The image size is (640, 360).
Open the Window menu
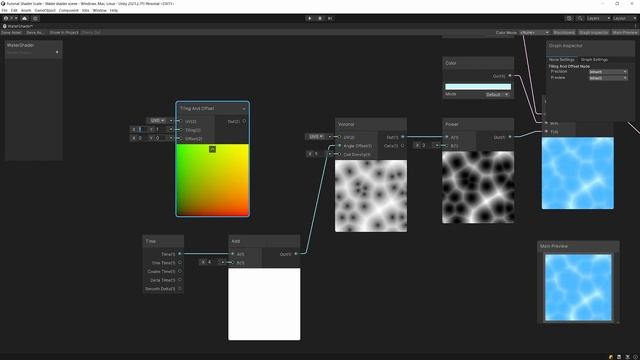point(99,10)
